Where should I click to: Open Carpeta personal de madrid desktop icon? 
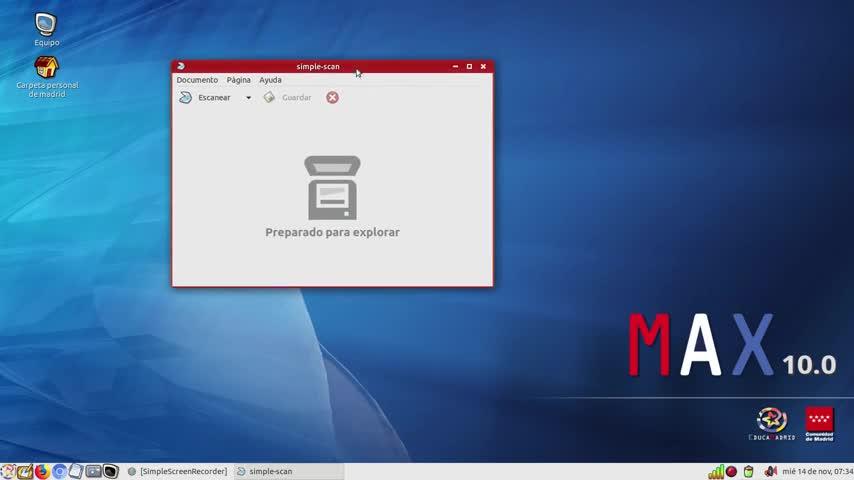point(47,77)
